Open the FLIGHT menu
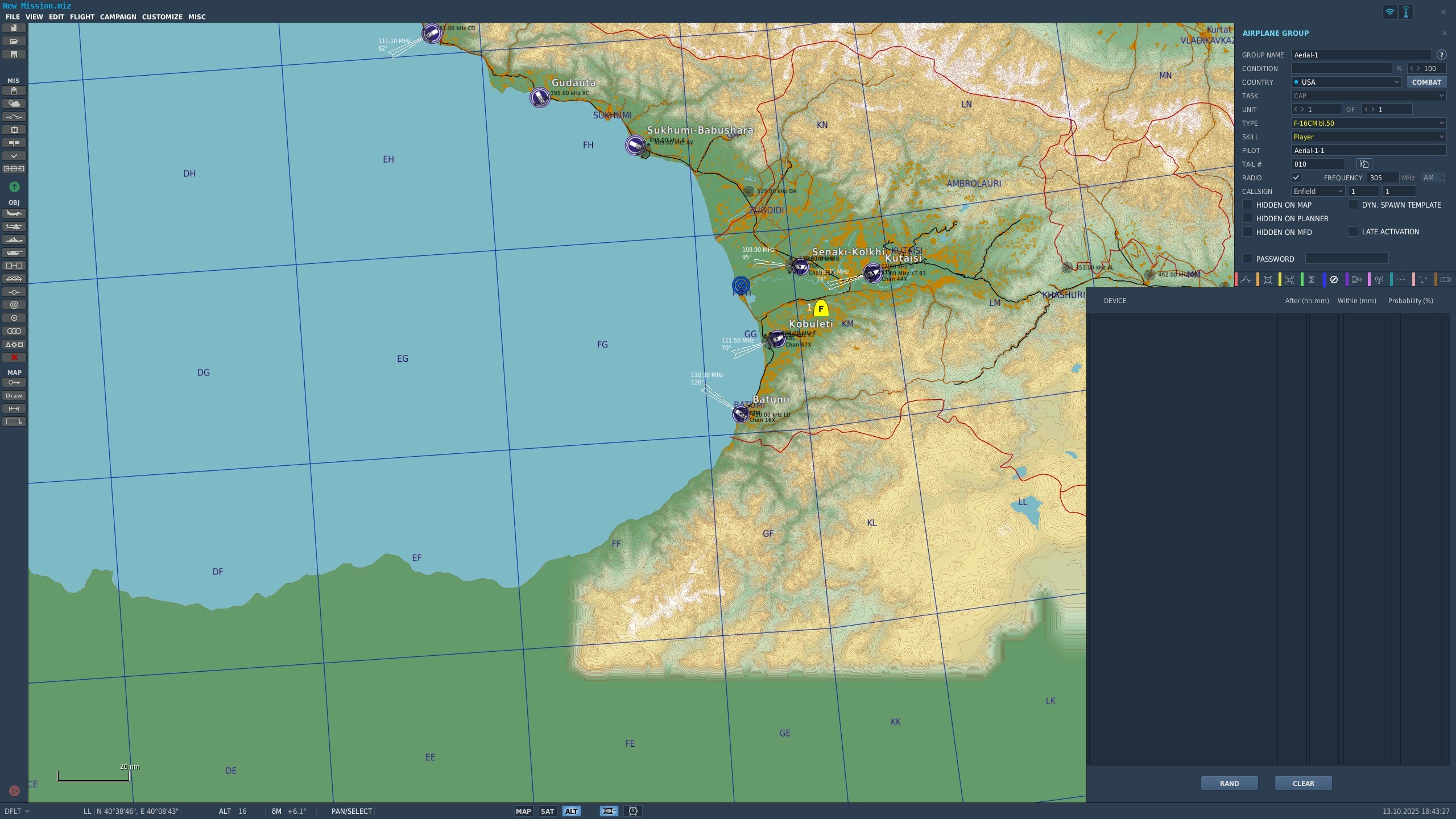 (82, 16)
